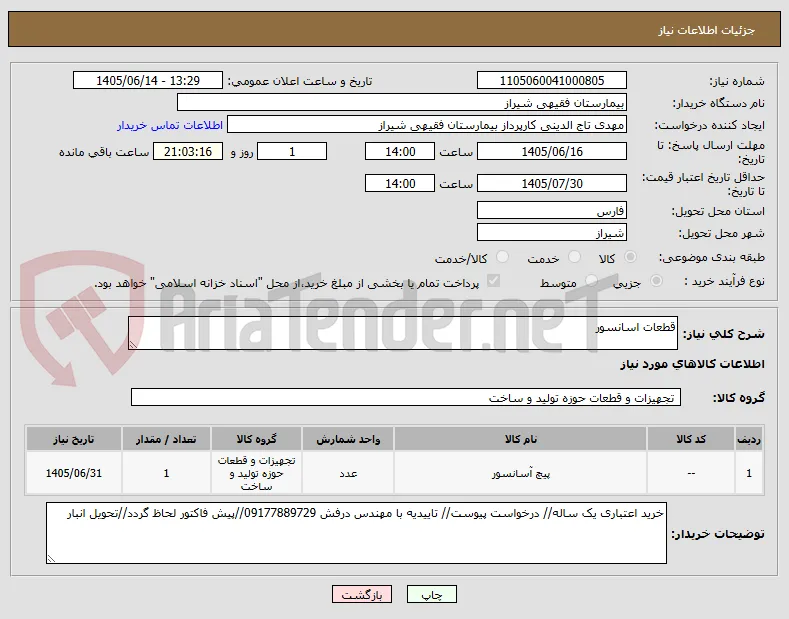Select the کالا/خدمت radio button
Image resolution: width=789 pixels, height=619 pixels.
(x=502, y=257)
